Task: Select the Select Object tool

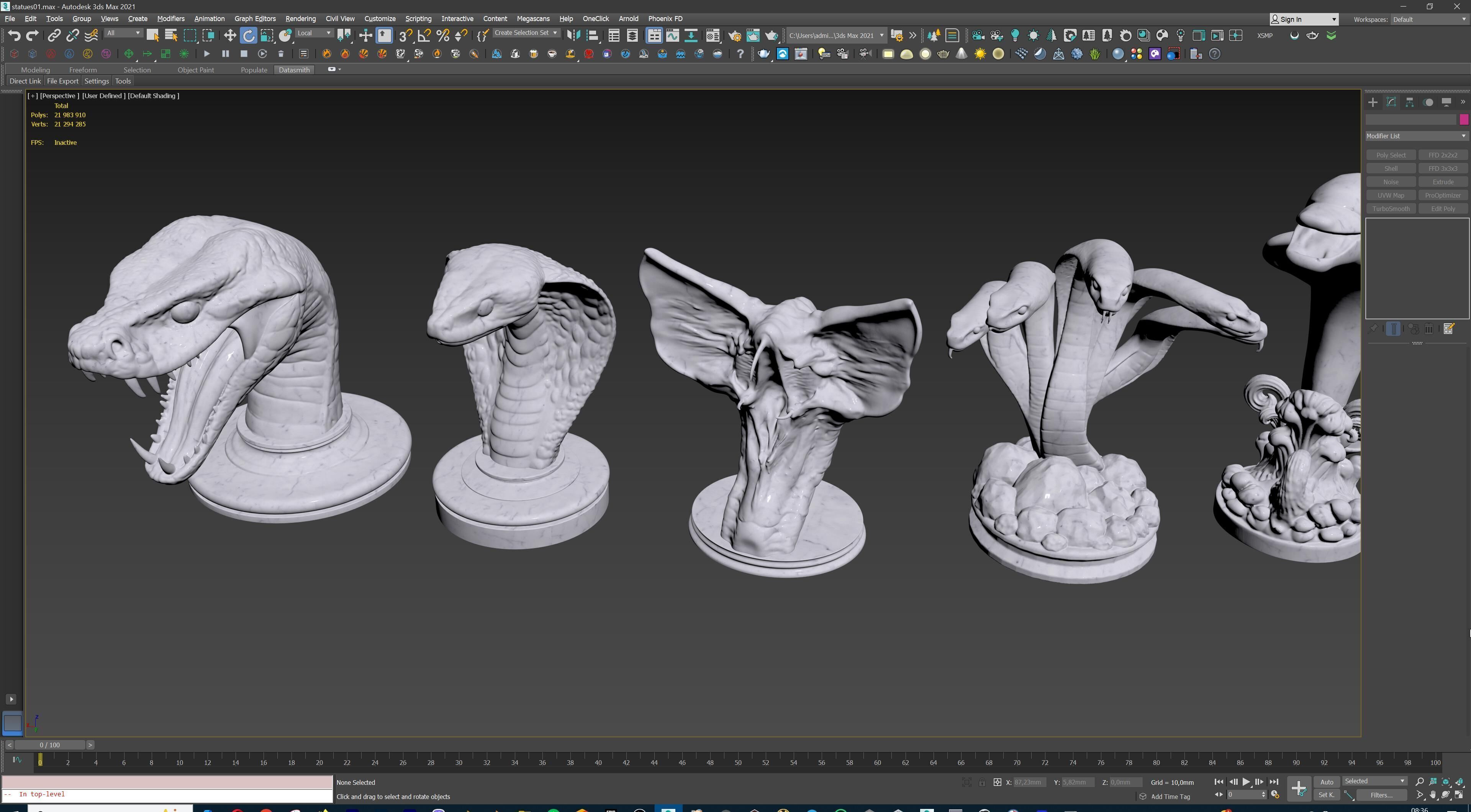Action: tap(152, 35)
